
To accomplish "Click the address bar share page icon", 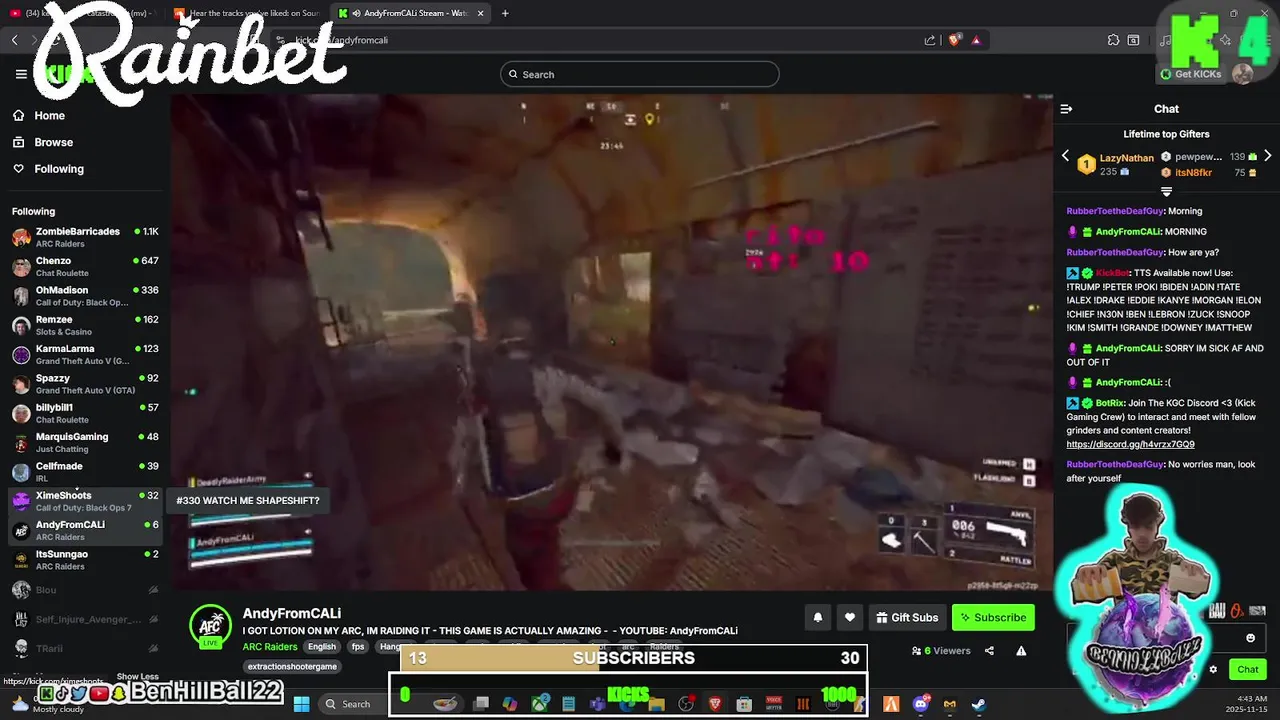I will click(x=930, y=40).
